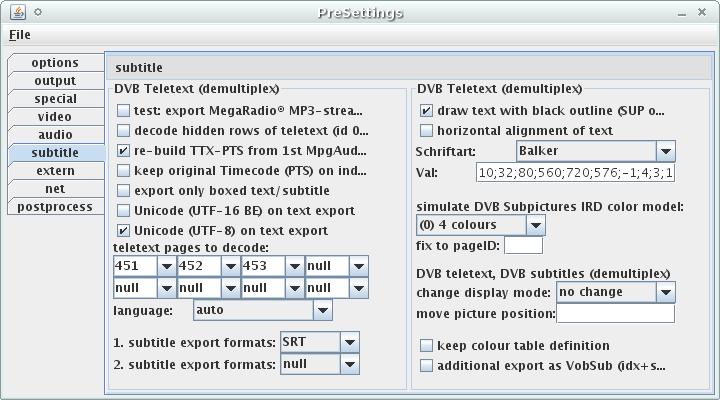Click the fix to pageID input field
The height and width of the screenshot is (400, 720).
[524, 245]
